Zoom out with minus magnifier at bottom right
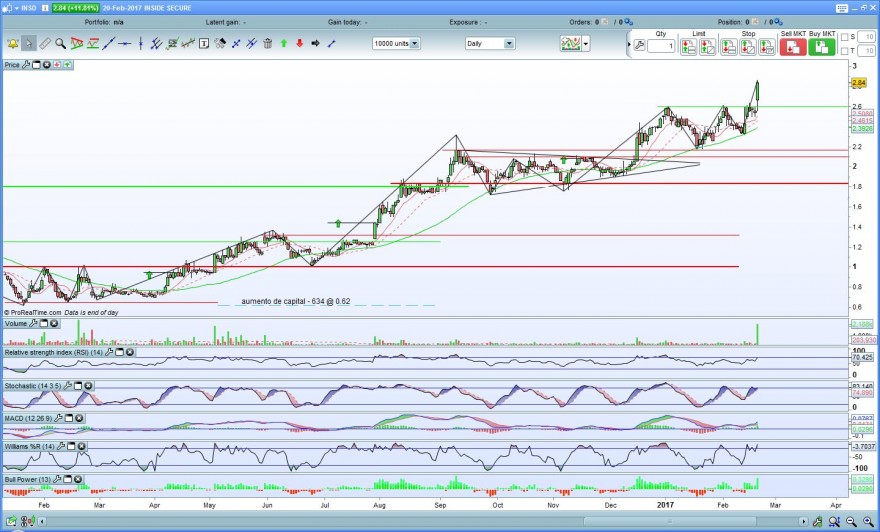Screen dimensions: 880x532 (851, 522)
